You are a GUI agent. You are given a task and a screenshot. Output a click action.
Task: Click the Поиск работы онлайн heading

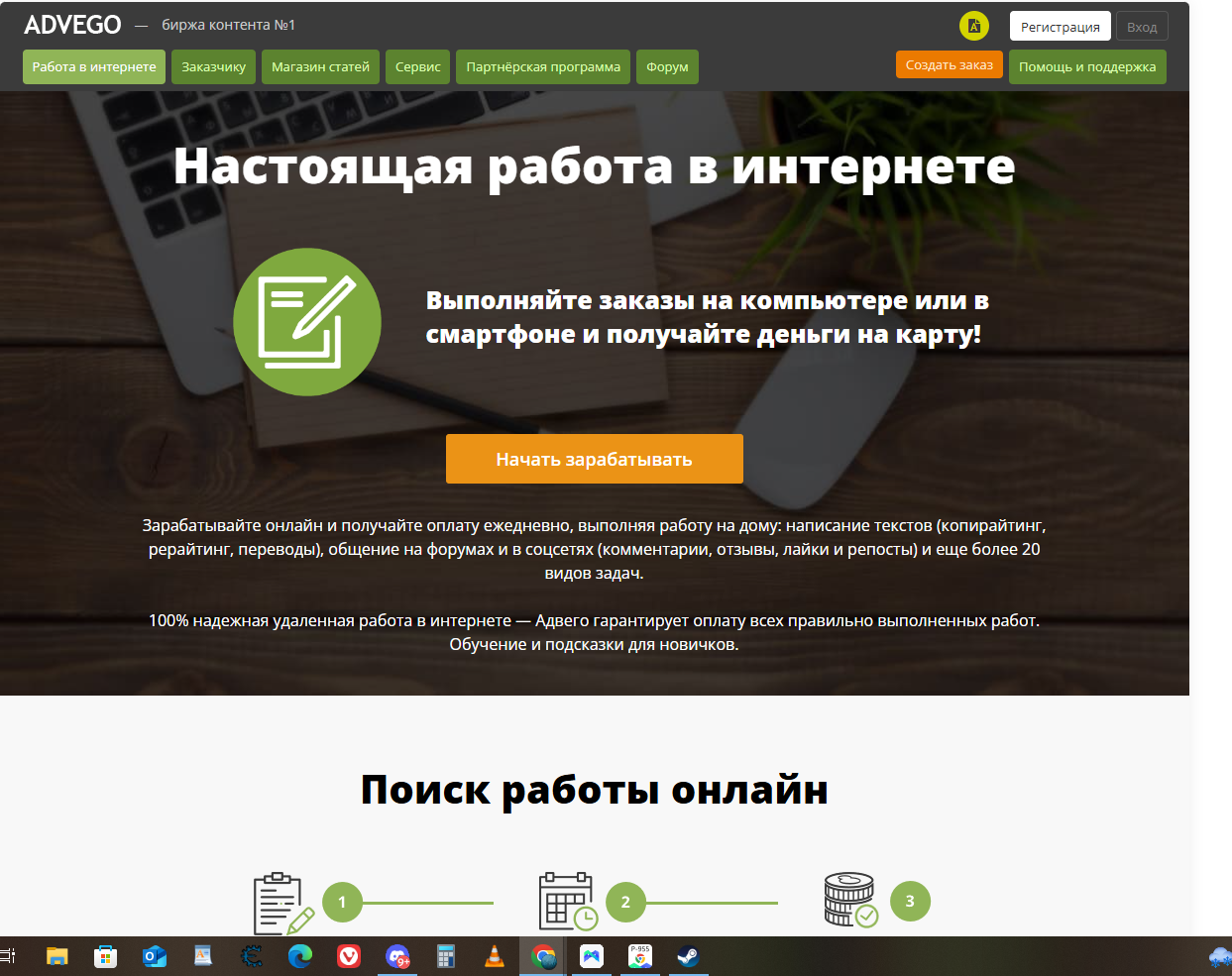(x=595, y=790)
